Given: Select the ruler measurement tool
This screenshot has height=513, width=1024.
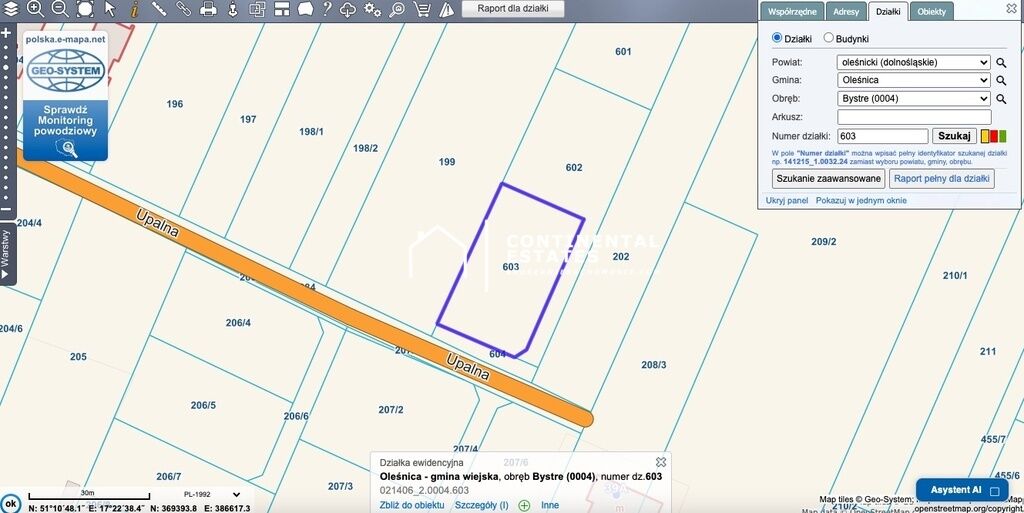Looking at the screenshot, I should pyautogui.click(x=159, y=9).
